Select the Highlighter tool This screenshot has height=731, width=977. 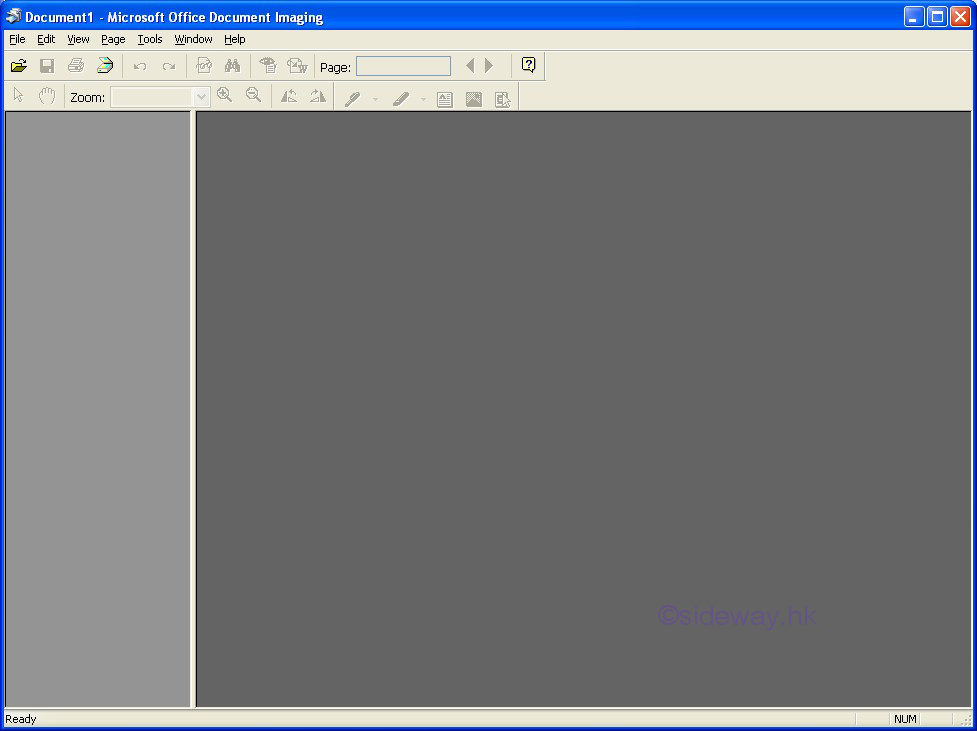(x=401, y=99)
